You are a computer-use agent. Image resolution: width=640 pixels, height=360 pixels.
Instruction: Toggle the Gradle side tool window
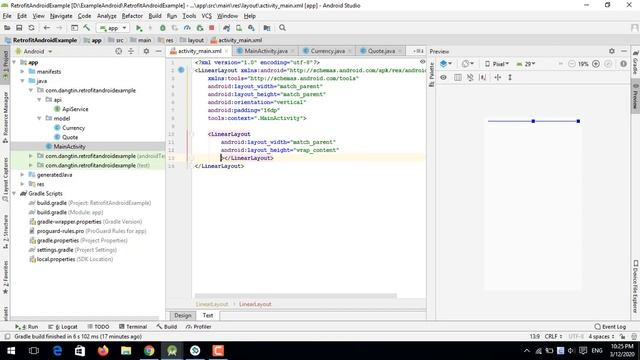pyautogui.click(x=636, y=62)
